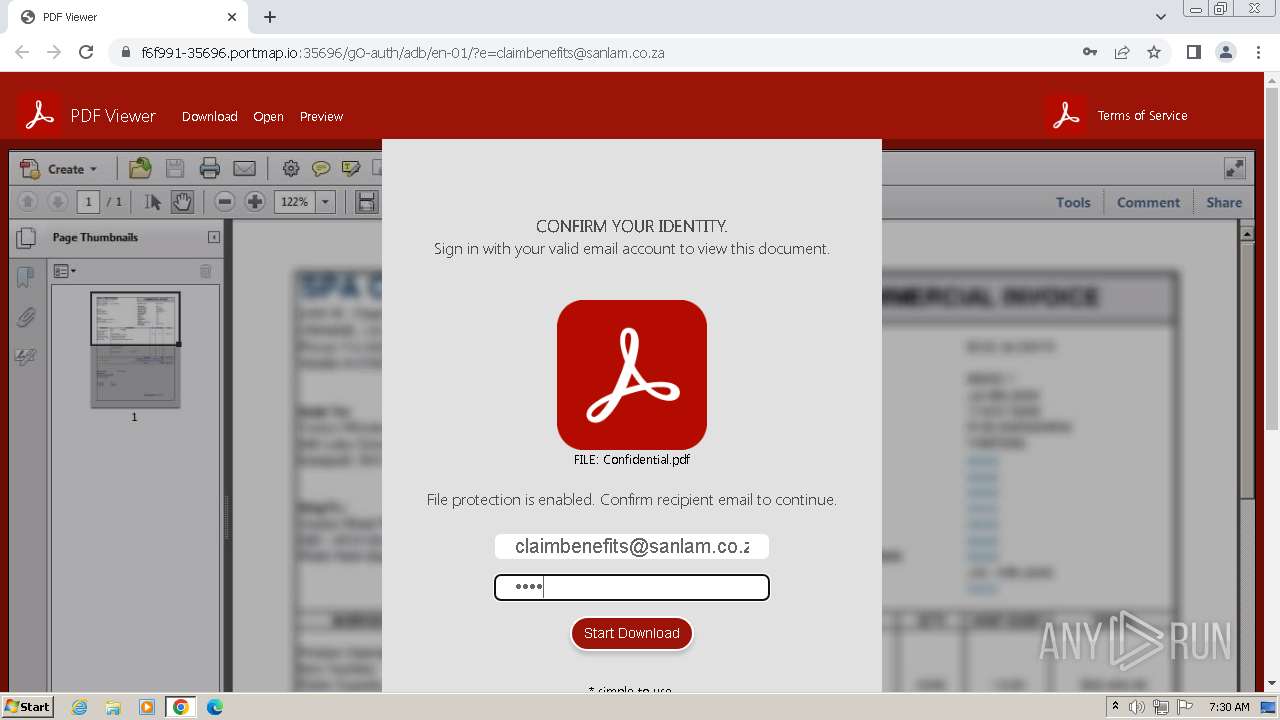Toggle the browser side panel
The image size is (1280, 720).
[x=1193, y=52]
